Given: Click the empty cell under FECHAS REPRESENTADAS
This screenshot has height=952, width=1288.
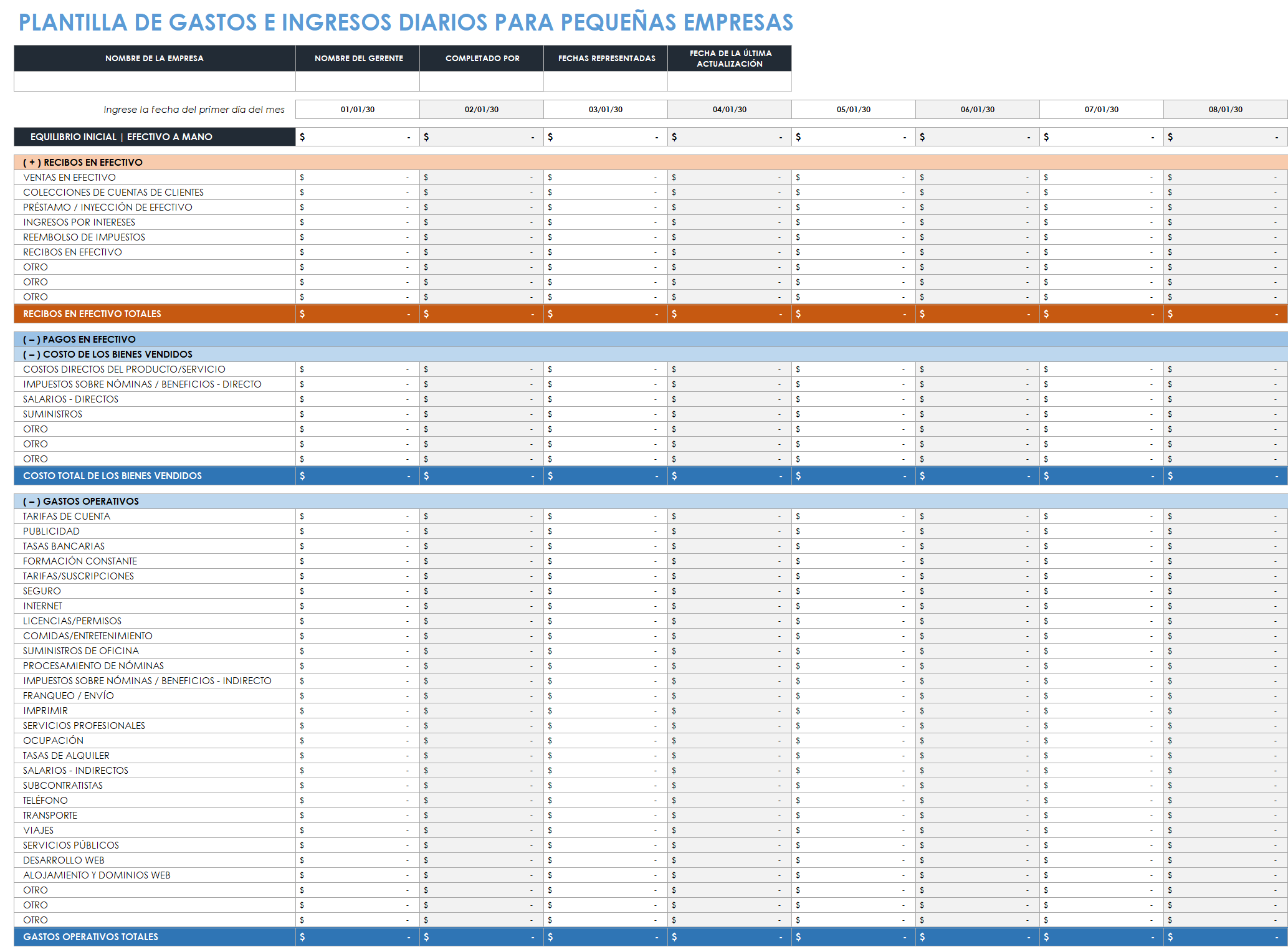Looking at the screenshot, I should (x=606, y=82).
